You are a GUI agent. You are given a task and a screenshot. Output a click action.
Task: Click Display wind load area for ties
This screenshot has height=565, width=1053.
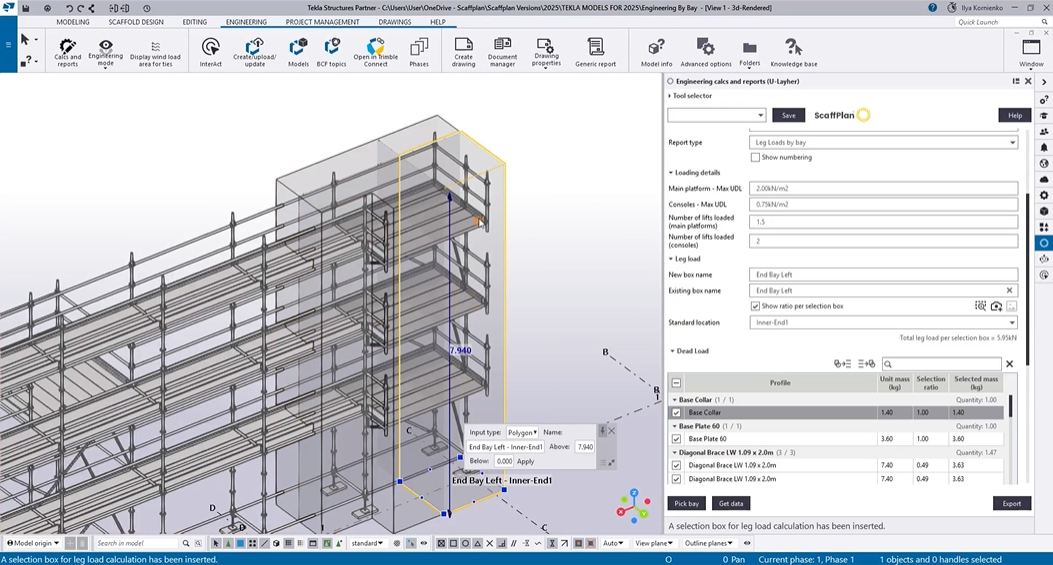click(x=155, y=52)
